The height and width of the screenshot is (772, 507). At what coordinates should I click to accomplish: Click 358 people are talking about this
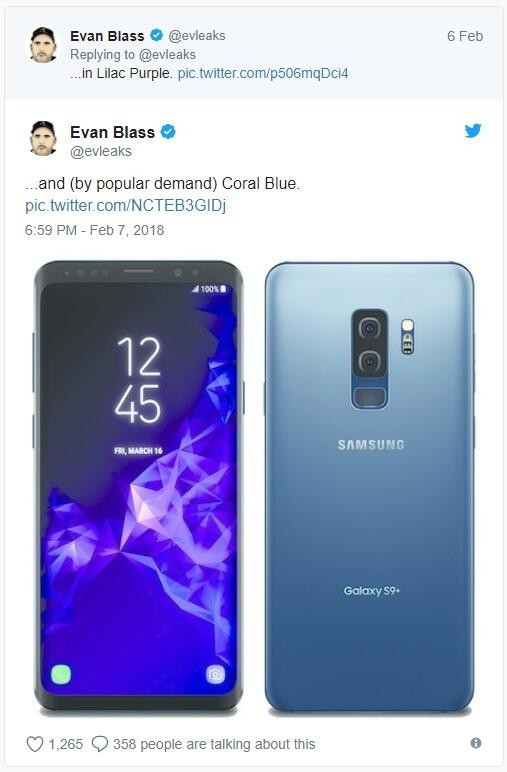(x=214, y=744)
